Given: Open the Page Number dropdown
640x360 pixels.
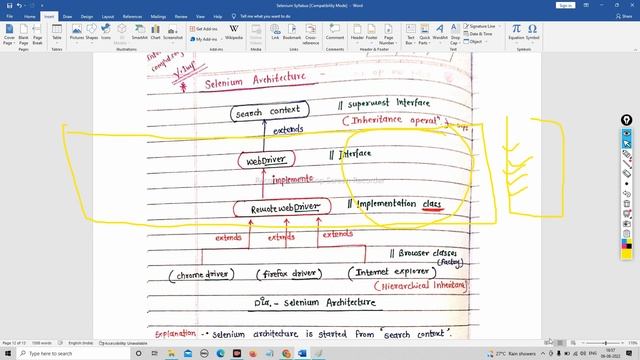Looking at the screenshot, I should pos(388,34).
